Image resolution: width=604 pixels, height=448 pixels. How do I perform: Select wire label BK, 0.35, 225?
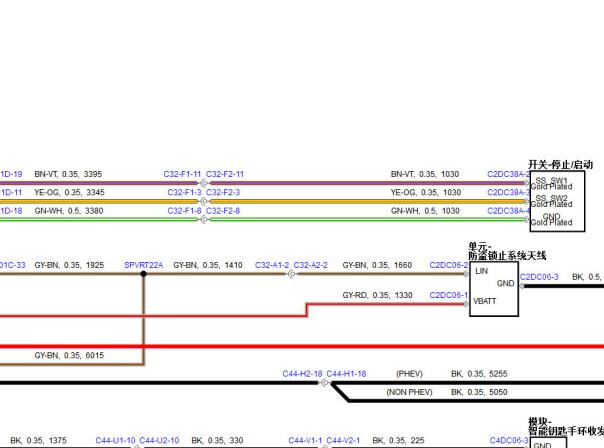click(398, 440)
